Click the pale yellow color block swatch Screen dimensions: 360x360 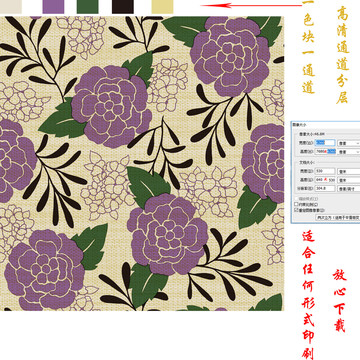pos(163,7)
